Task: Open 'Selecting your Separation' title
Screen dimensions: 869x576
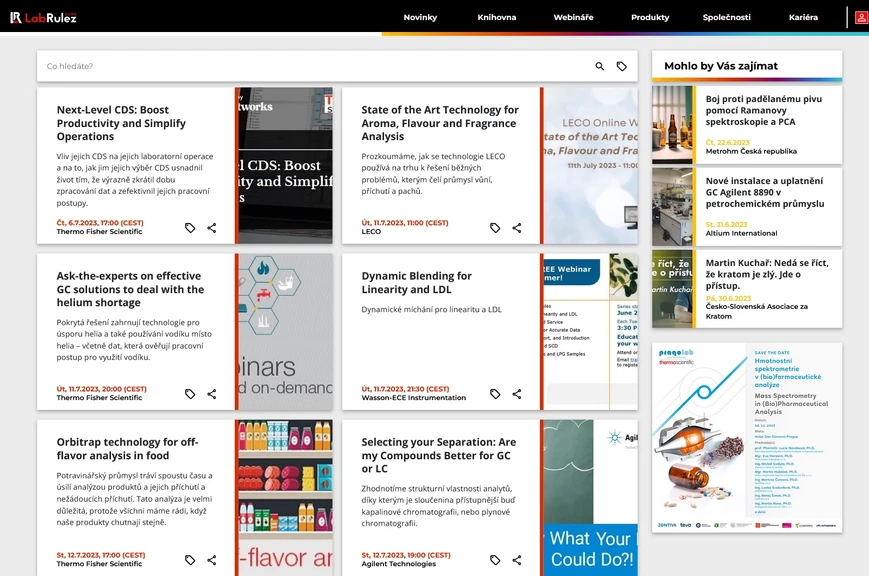Action: coord(438,455)
